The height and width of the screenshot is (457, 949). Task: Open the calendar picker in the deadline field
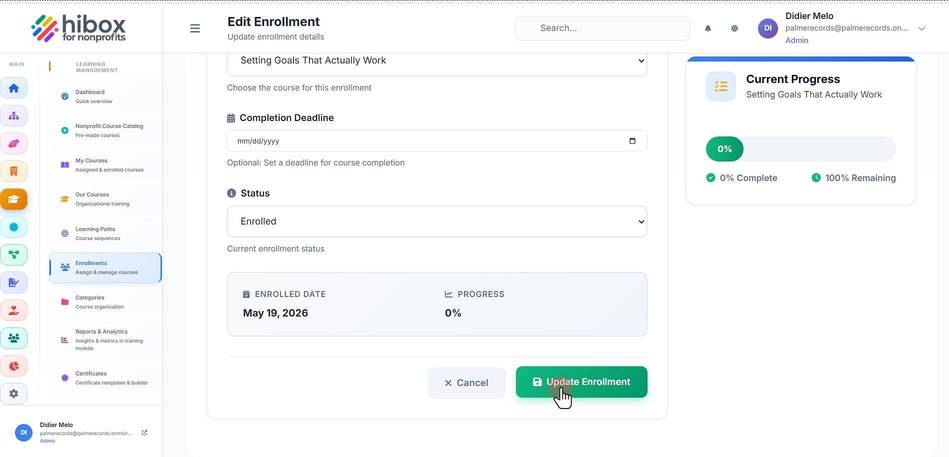click(x=632, y=141)
